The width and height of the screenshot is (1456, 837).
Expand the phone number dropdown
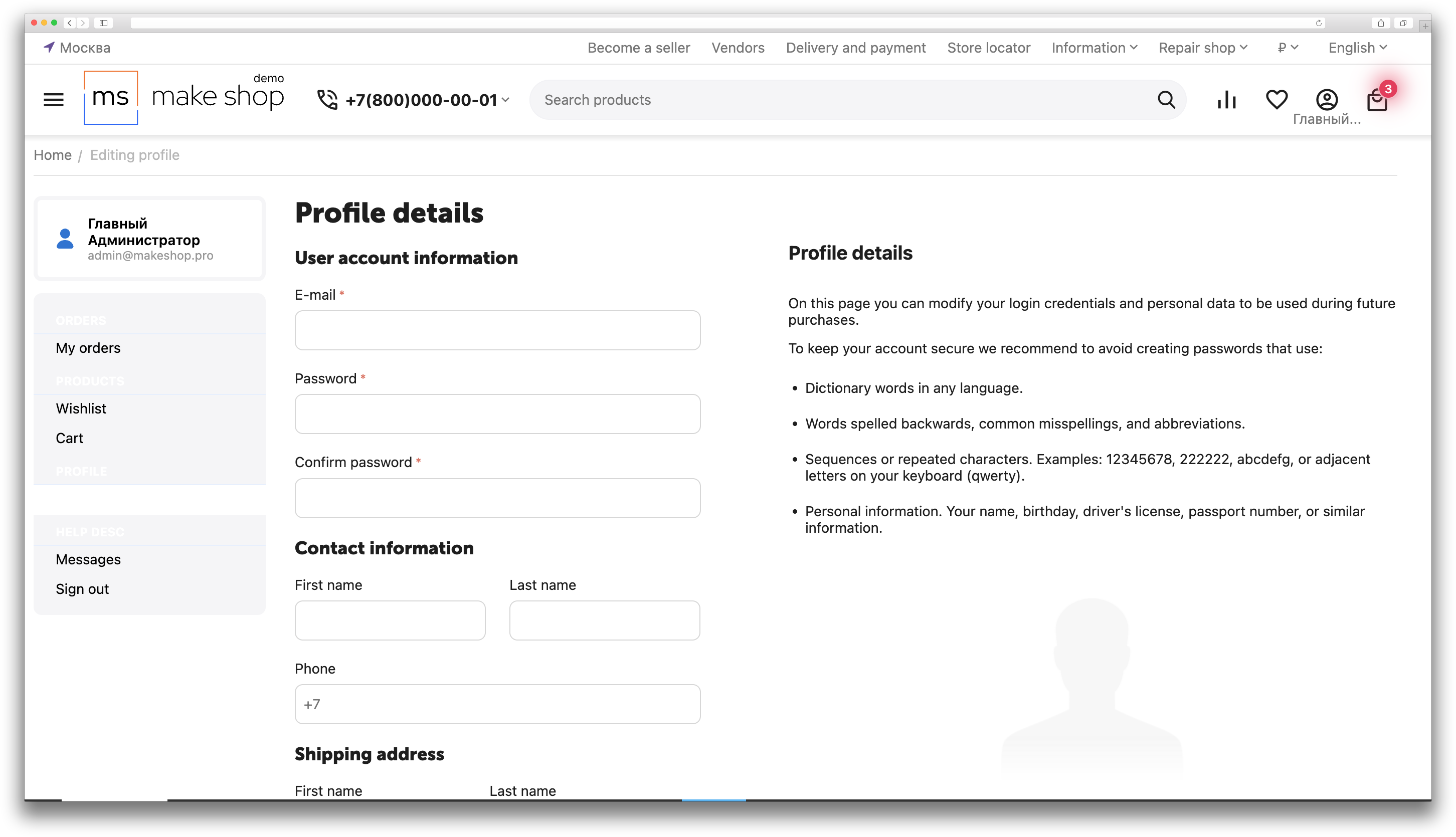[x=505, y=99]
